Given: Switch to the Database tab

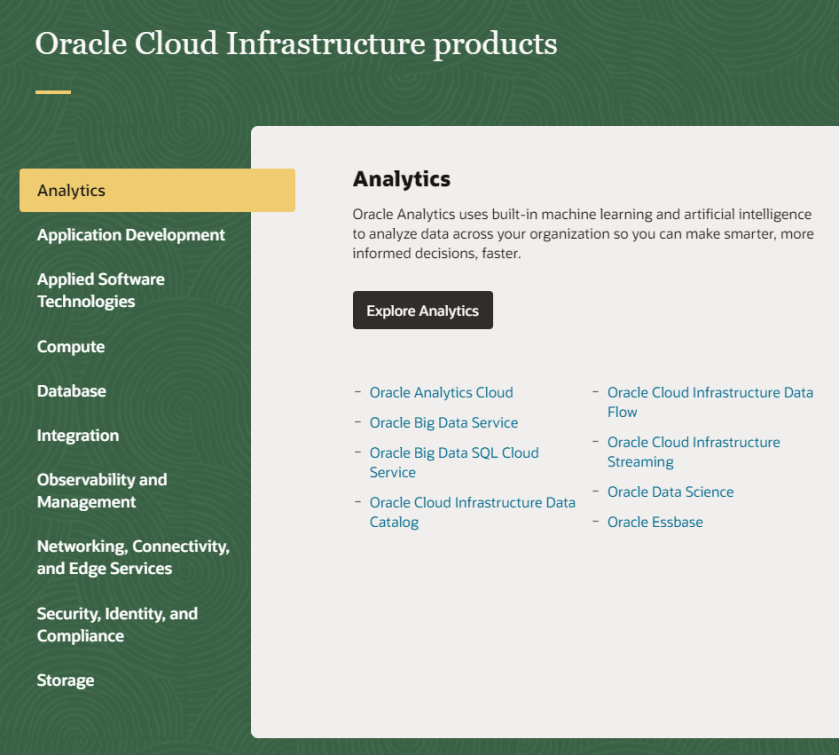Looking at the screenshot, I should (x=71, y=391).
